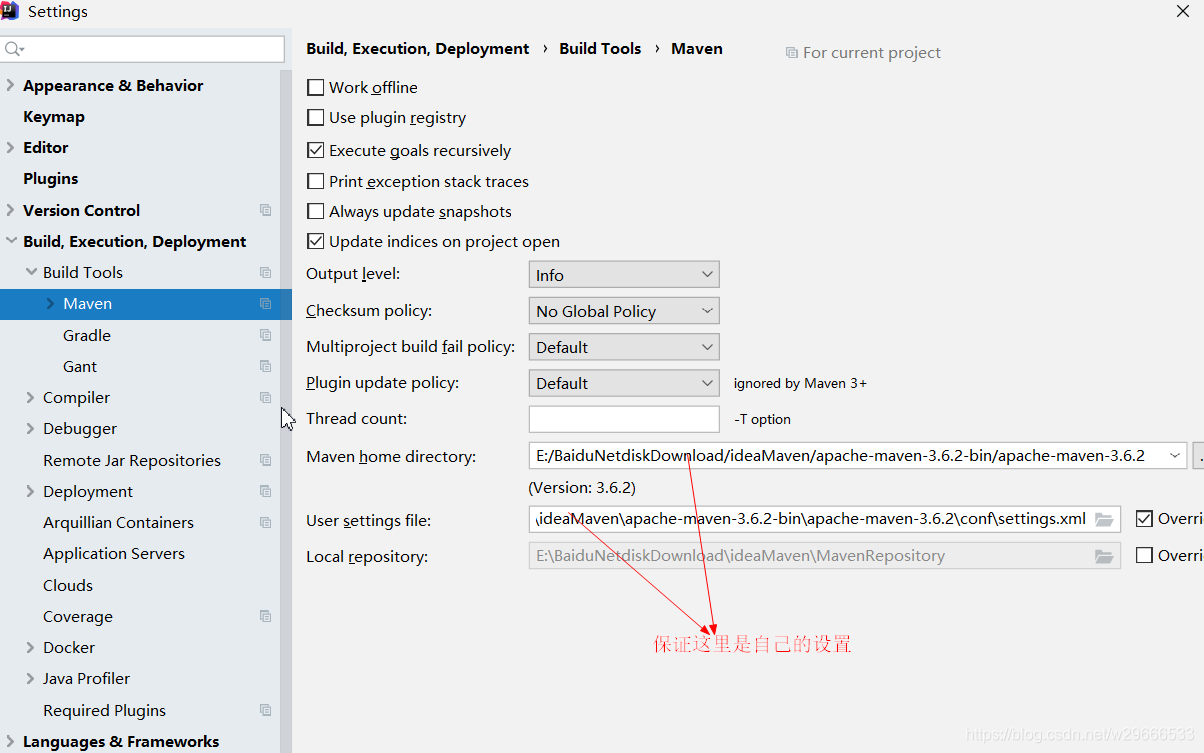
Task: Select Application Servers in sidebar
Action: coord(114,553)
